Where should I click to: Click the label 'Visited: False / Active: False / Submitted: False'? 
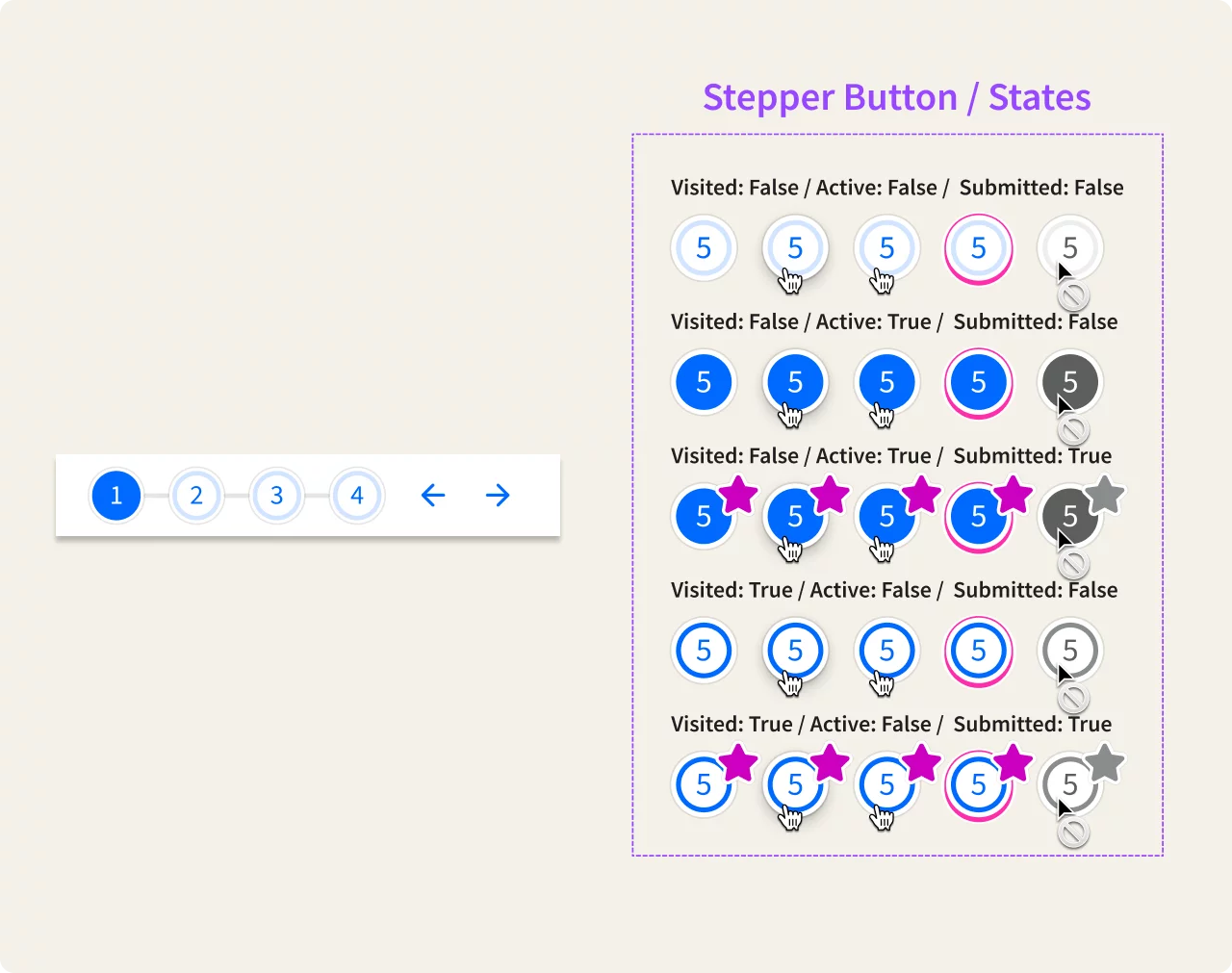[897, 188]
